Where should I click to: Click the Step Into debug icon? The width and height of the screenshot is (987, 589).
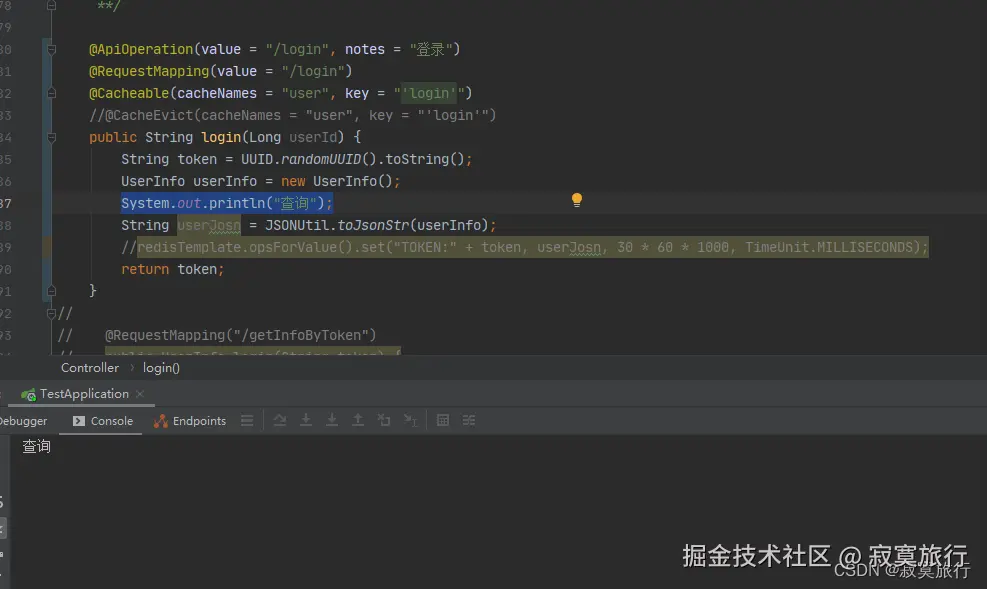306,420
